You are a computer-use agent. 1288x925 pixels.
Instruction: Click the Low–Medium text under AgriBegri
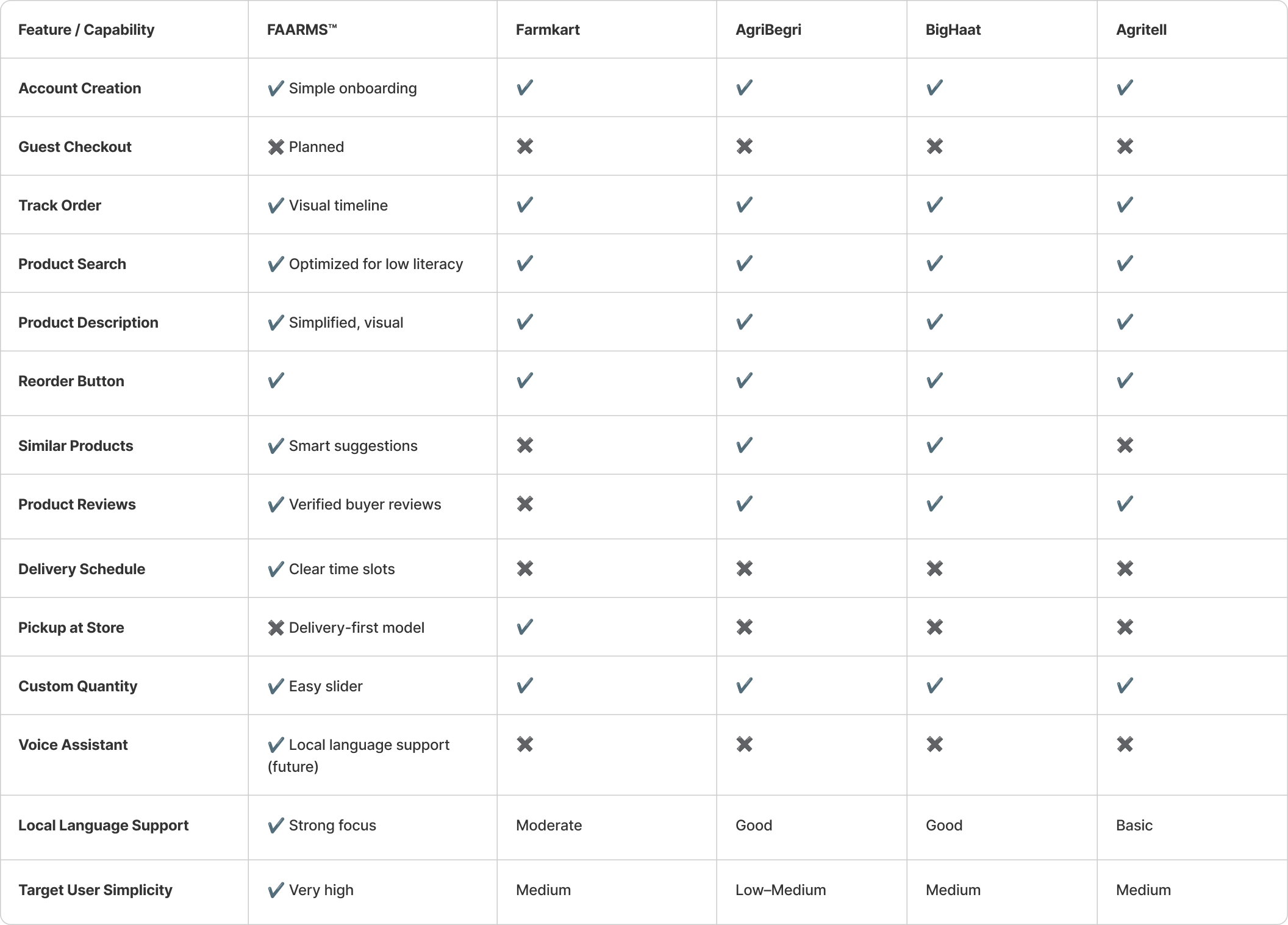781,890
